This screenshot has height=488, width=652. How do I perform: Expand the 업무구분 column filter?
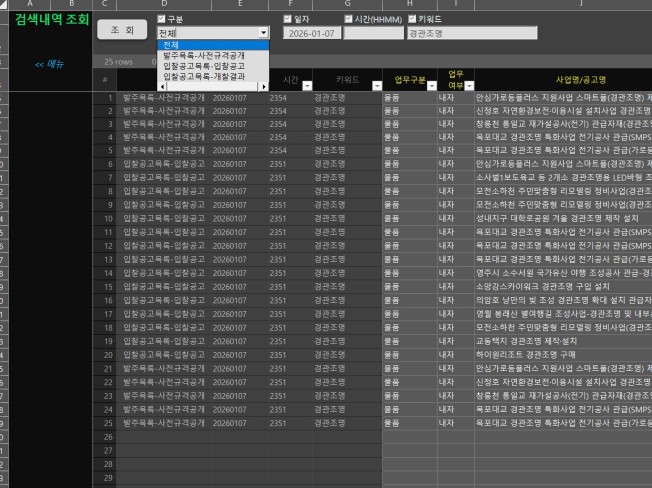[431, 87]
